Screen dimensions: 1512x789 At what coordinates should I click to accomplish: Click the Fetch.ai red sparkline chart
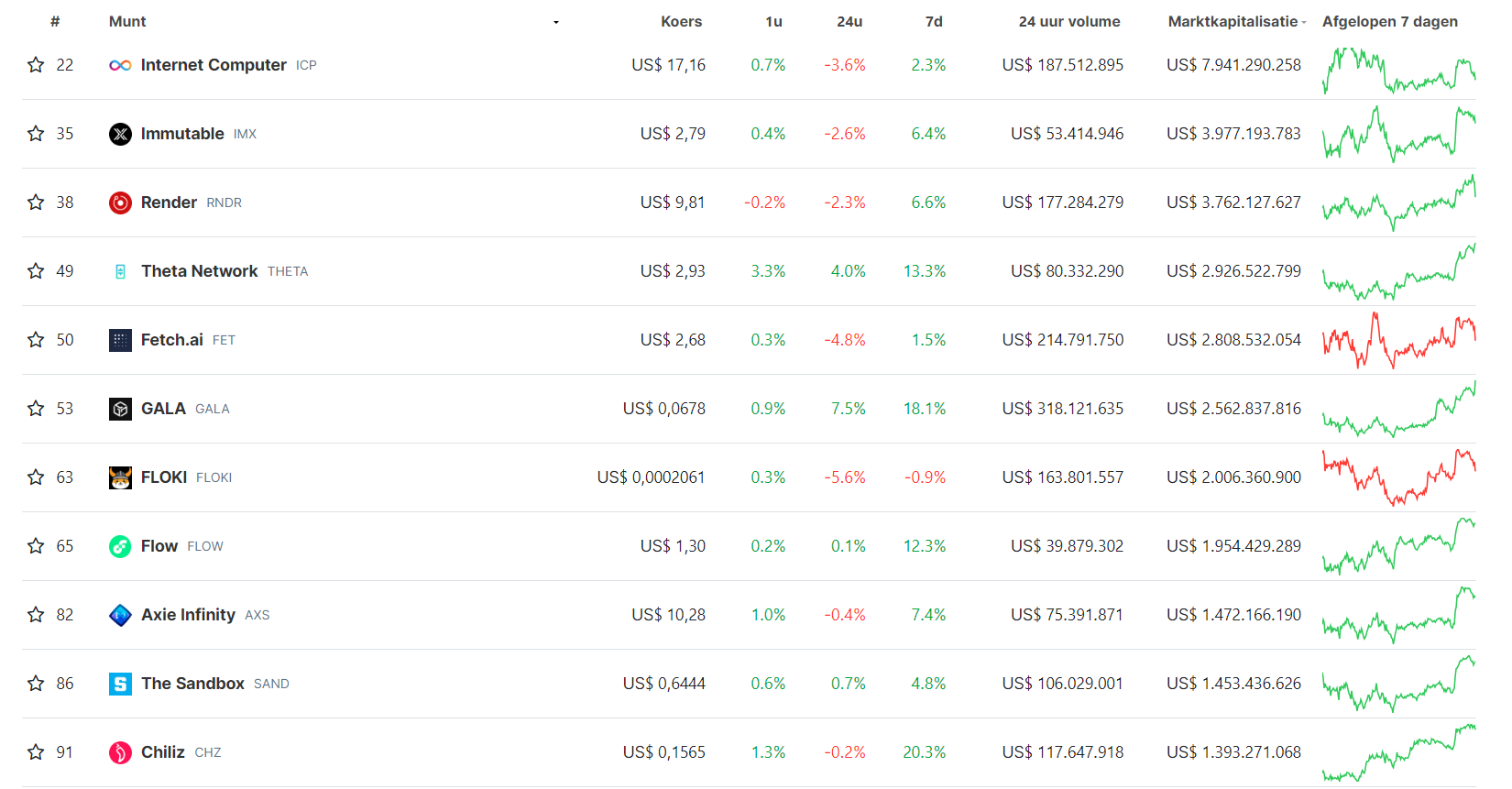click(x=1398, y=340)
